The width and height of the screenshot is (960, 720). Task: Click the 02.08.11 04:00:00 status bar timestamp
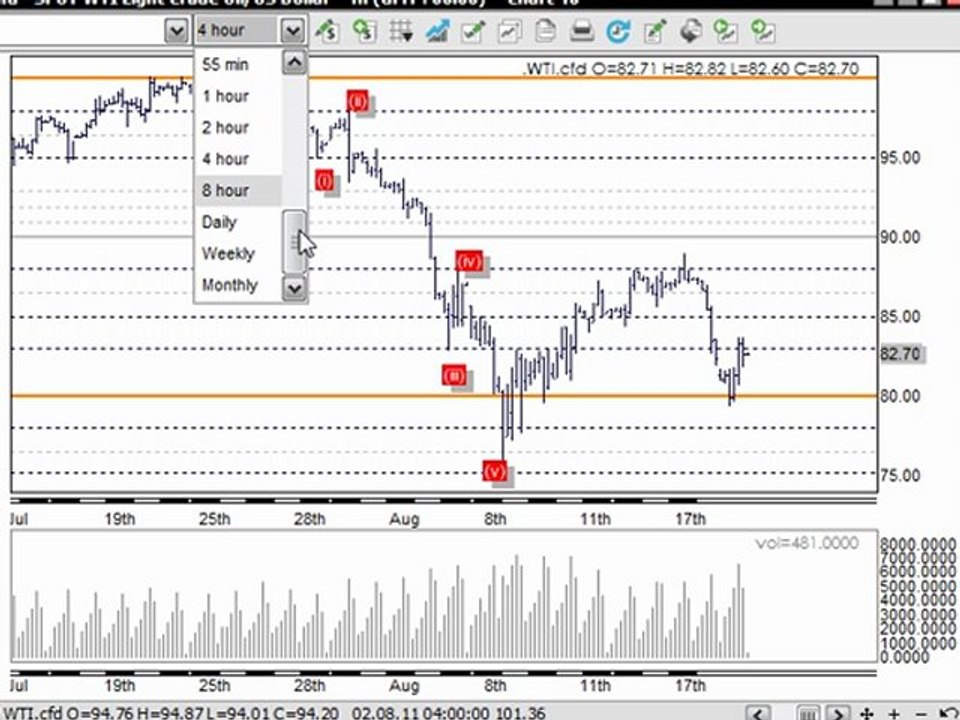click(x=421, y=714)
